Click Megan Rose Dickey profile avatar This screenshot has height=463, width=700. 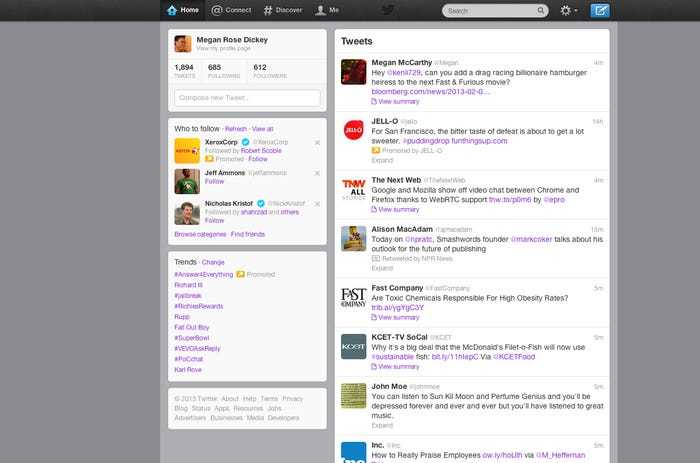[183, 44]
